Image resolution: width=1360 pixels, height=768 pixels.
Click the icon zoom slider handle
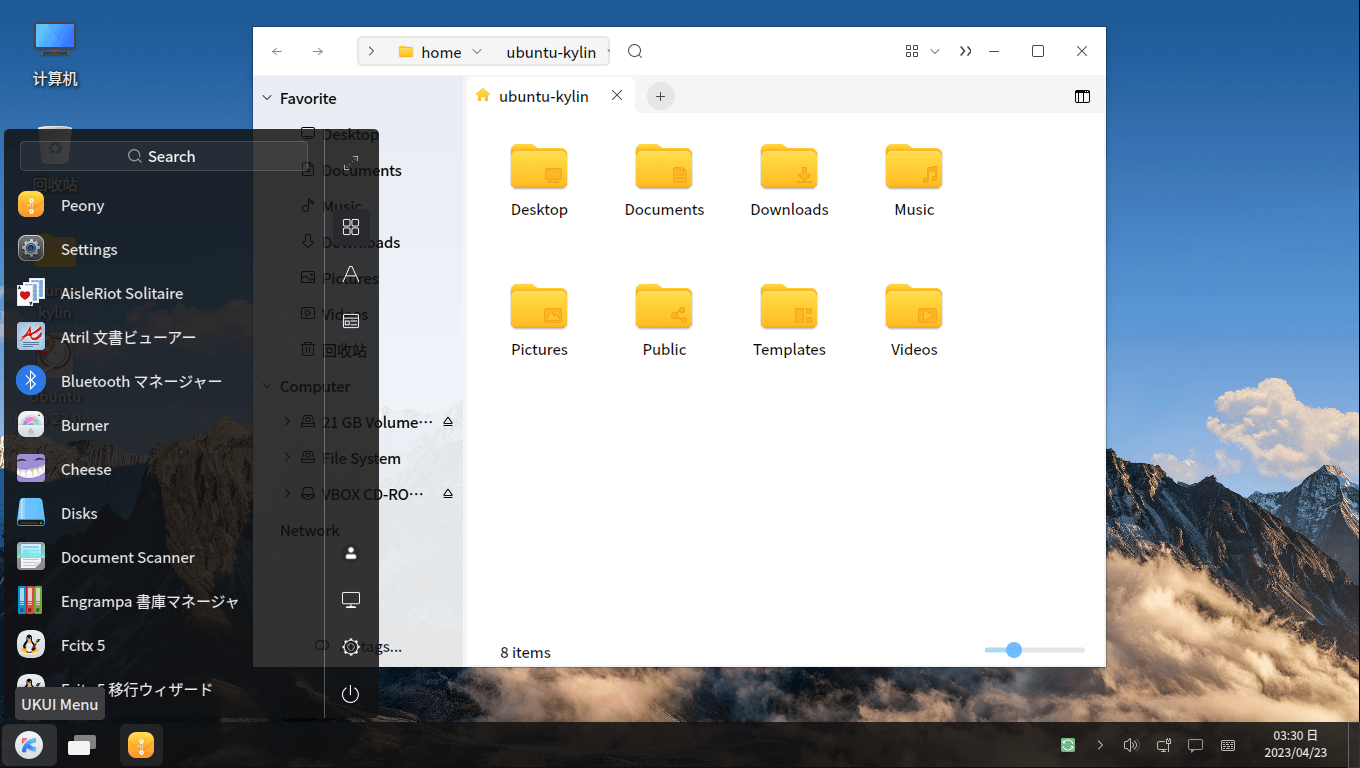click(1014, 650)
